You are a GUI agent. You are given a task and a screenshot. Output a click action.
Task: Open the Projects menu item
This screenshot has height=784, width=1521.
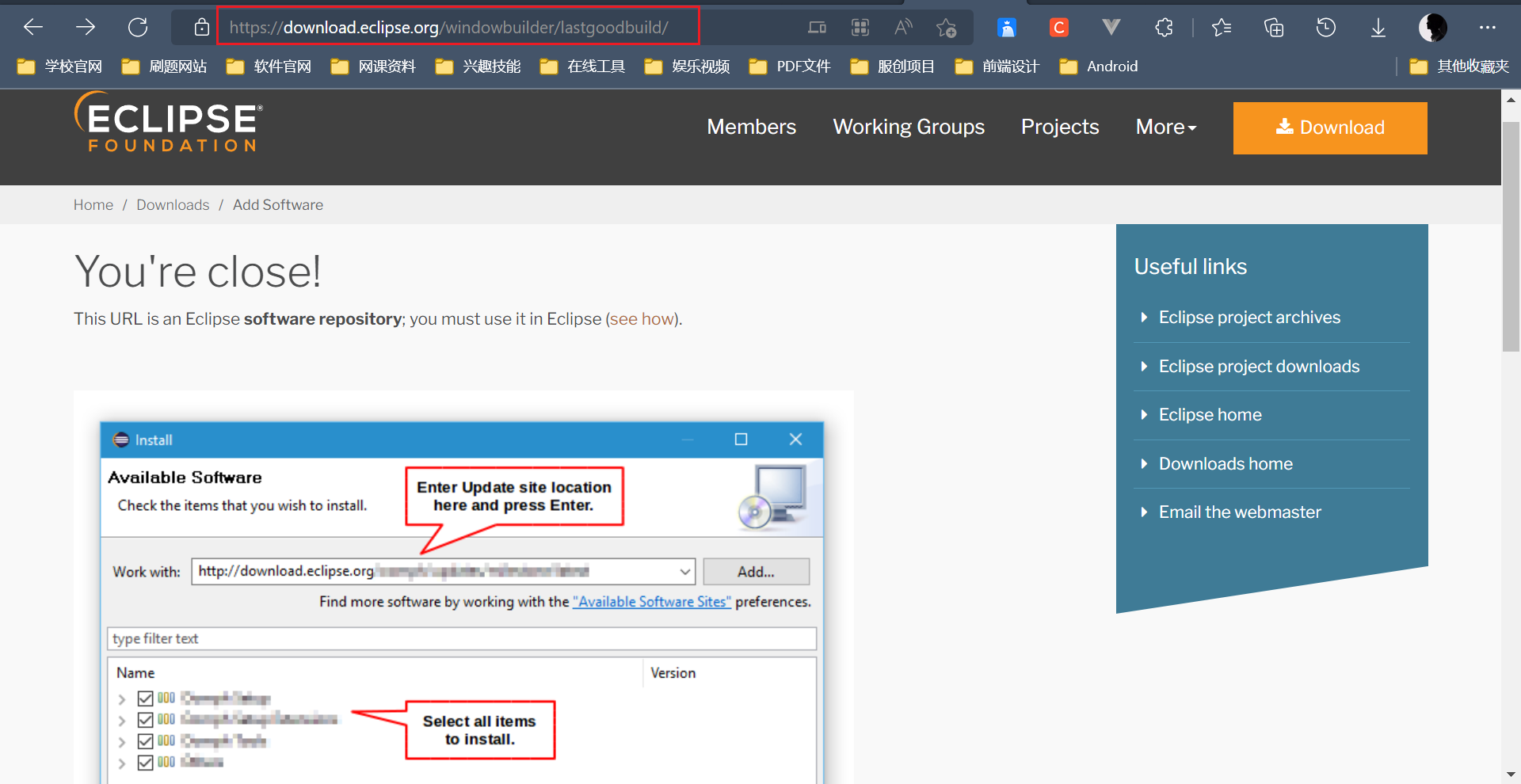tap(1060, 127)
